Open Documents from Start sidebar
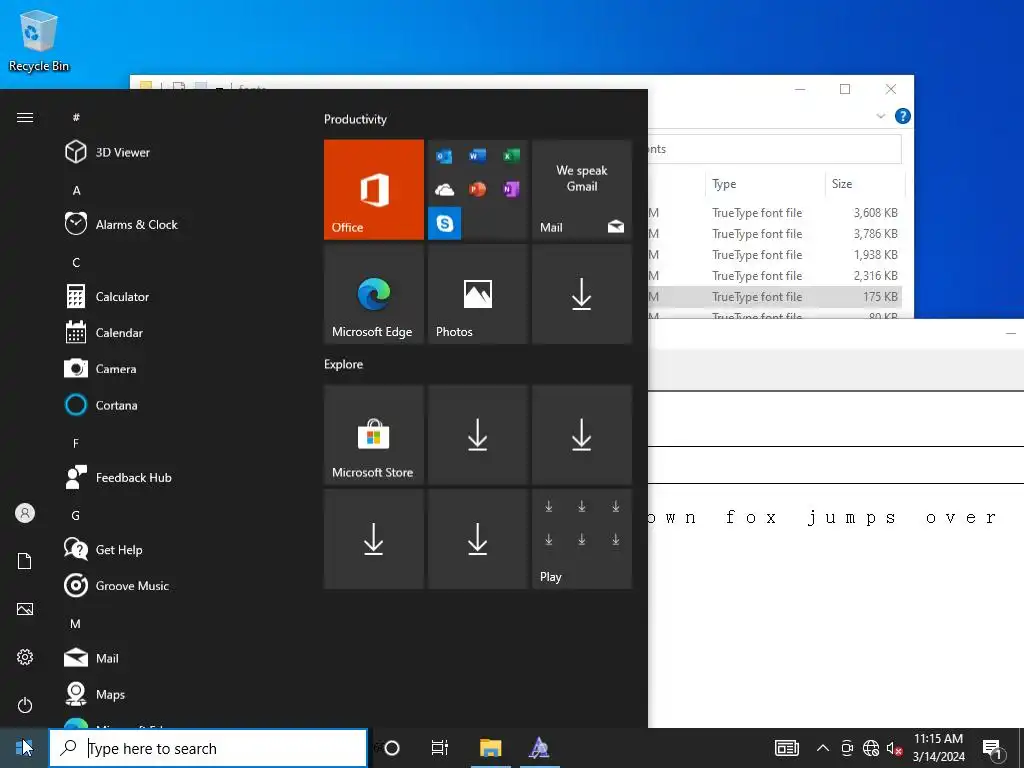This screenshot has width=1024, height=768. [25, 561]
